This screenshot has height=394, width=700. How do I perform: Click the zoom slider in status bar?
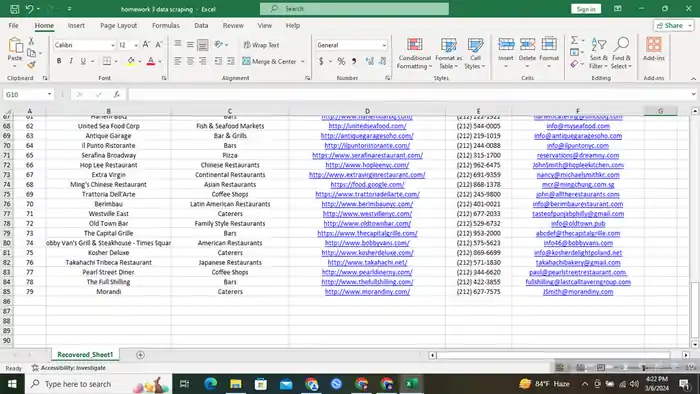pyautogui.click(x=643, y=367)
